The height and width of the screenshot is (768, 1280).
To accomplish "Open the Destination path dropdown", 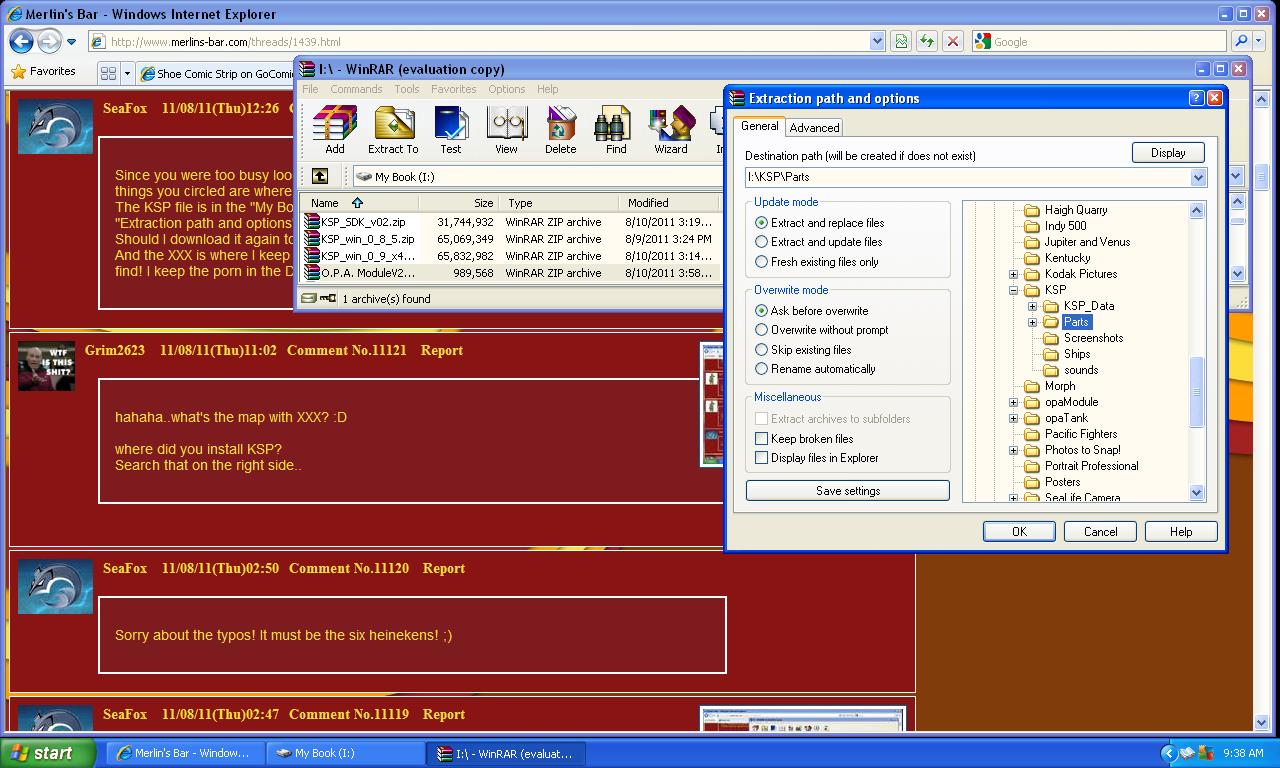I will [1198, 177].
